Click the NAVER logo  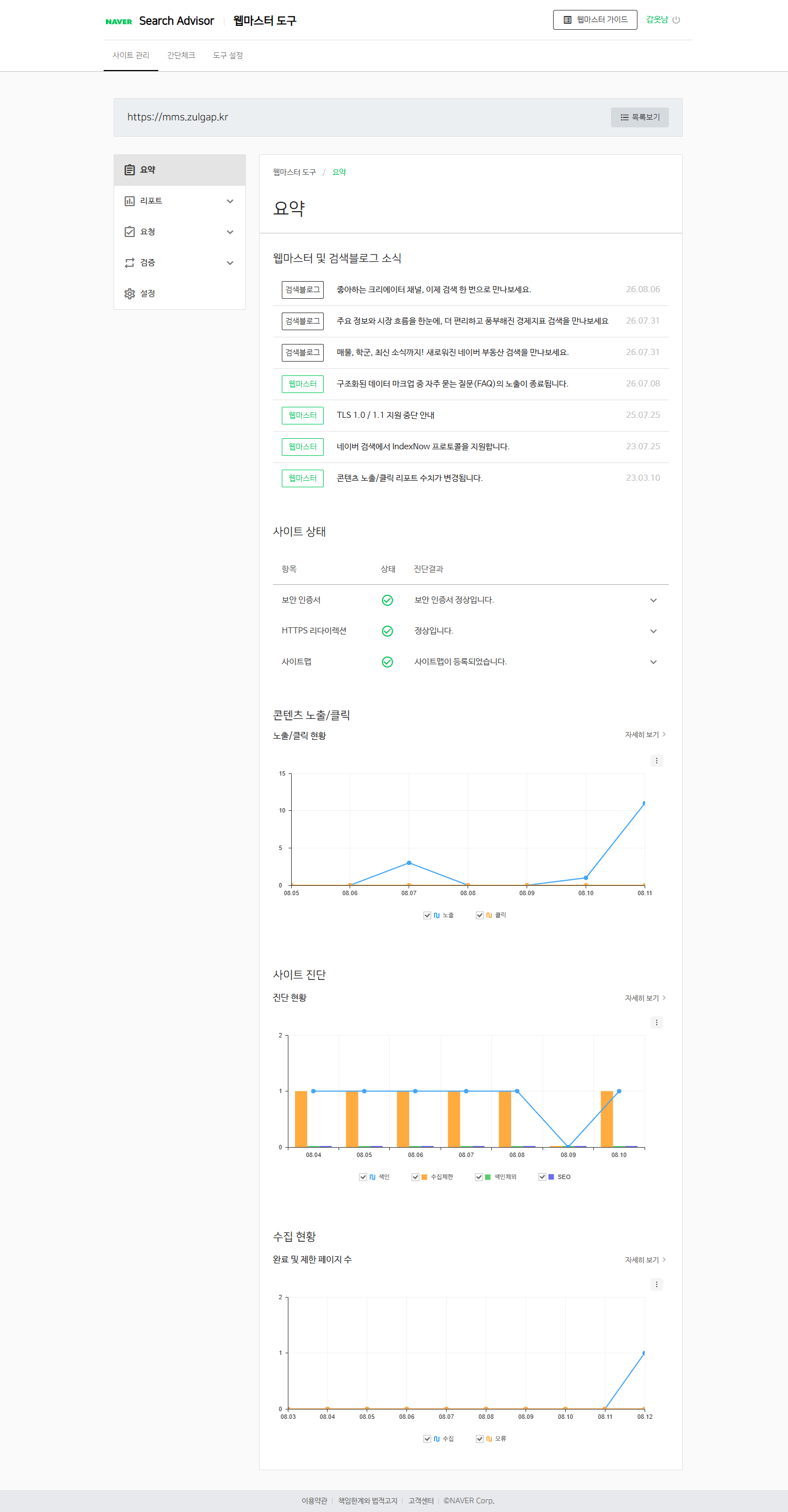tap(119, 21)
